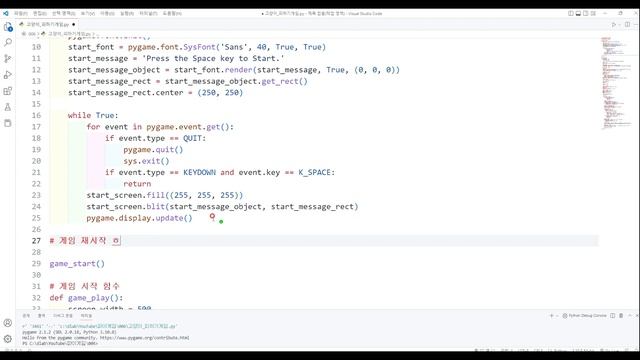Toggle the primary side bar layout icon
The width and height of the screenshot is (640, 360).
pos(571,13)
